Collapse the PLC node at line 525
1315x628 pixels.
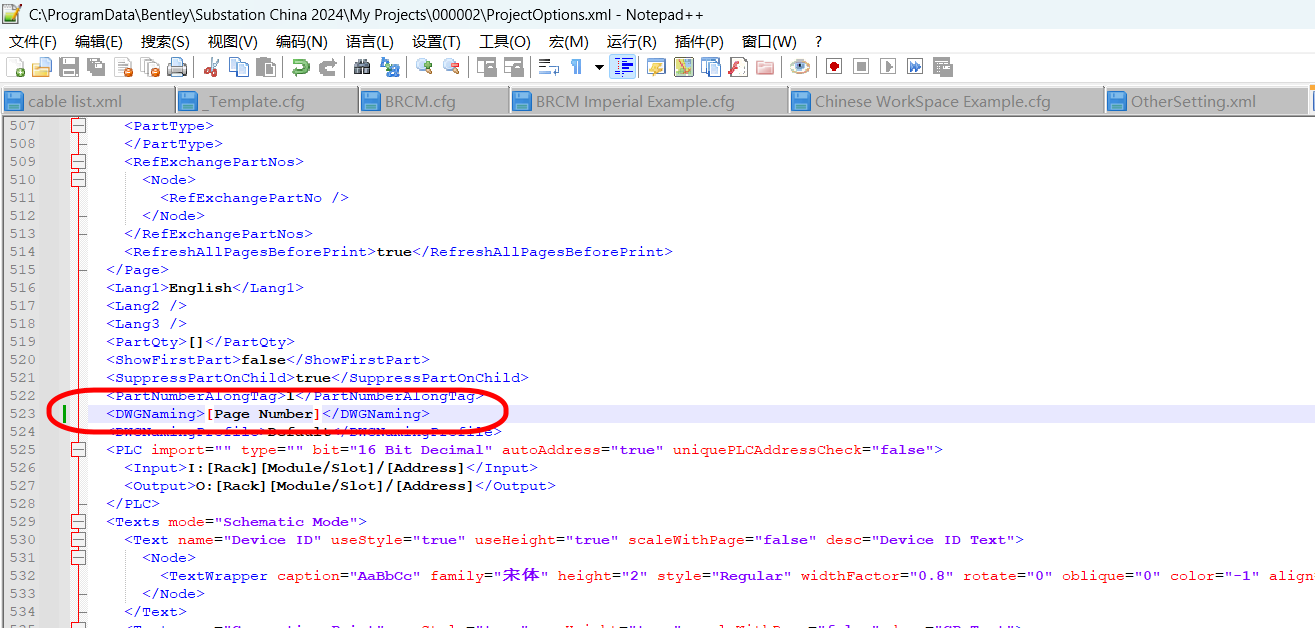[x=78, y=450]
